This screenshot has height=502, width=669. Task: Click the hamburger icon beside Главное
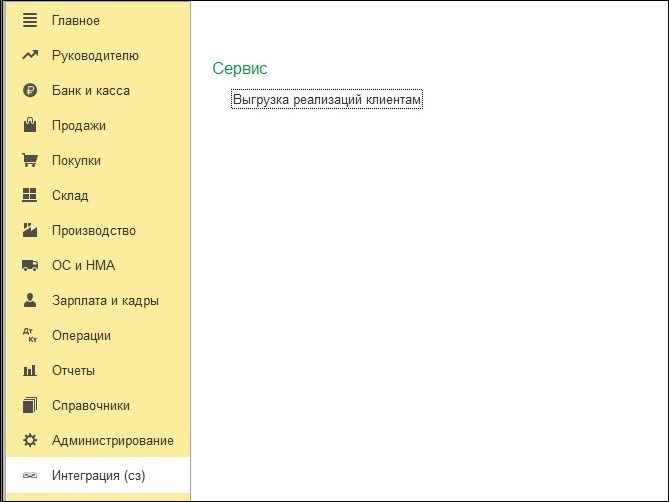(x=30, y=21)
